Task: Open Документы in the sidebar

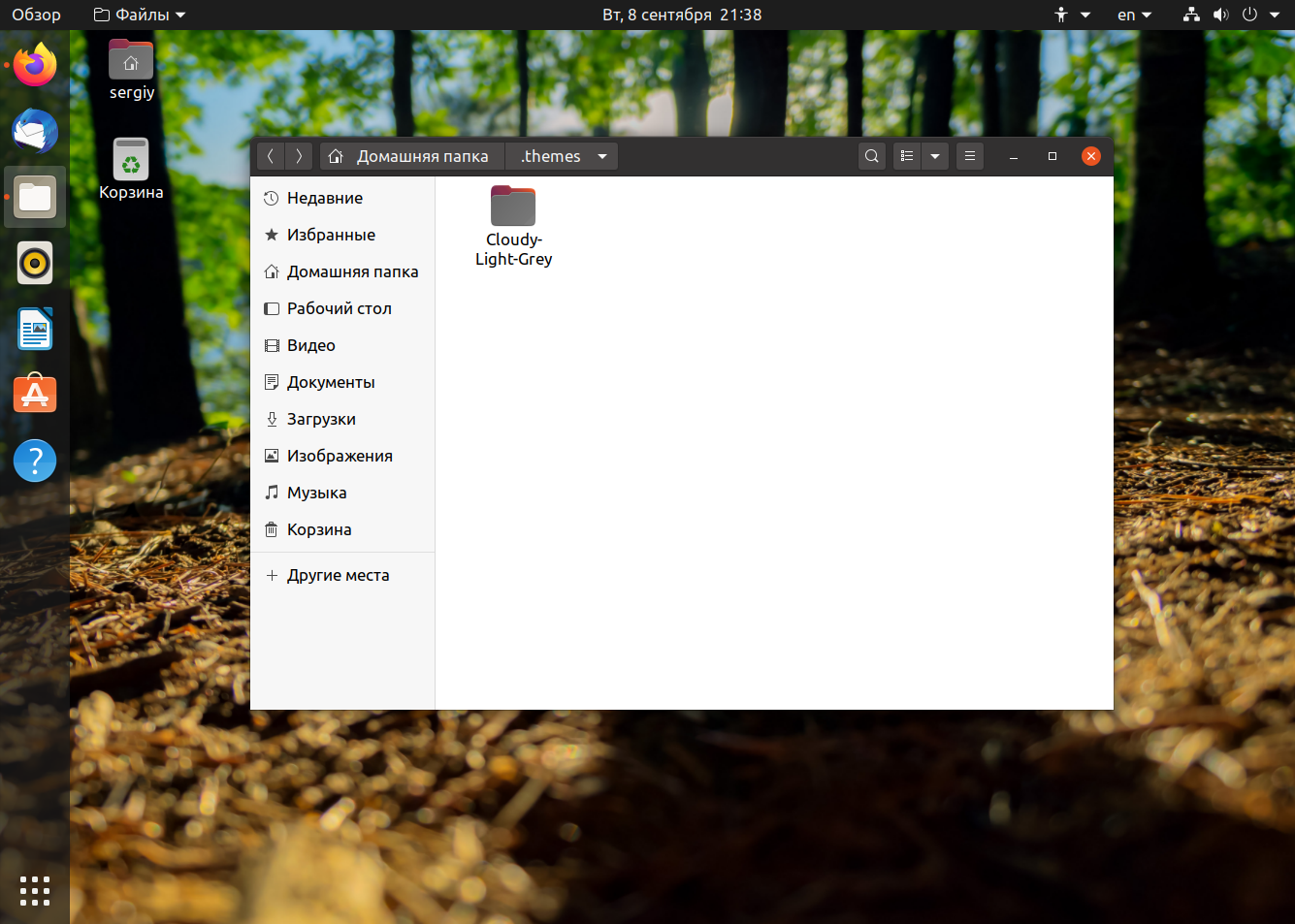Action: (x=342, y=382)
